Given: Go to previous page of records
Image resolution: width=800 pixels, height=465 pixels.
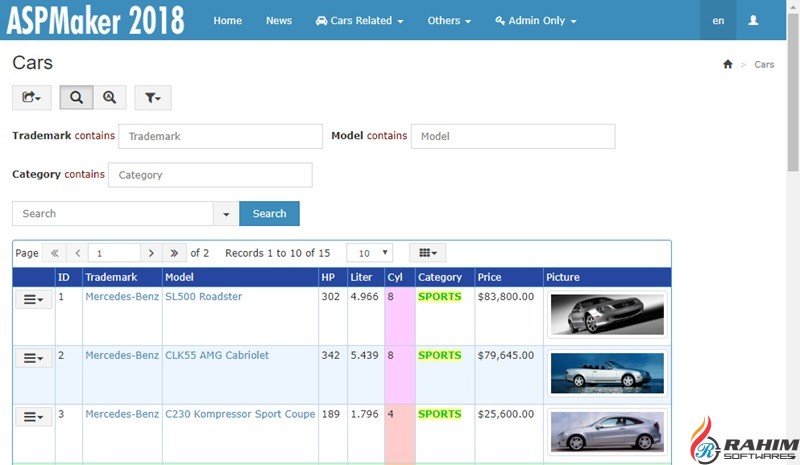Looking at the screenshot, I should coord(78,253).
